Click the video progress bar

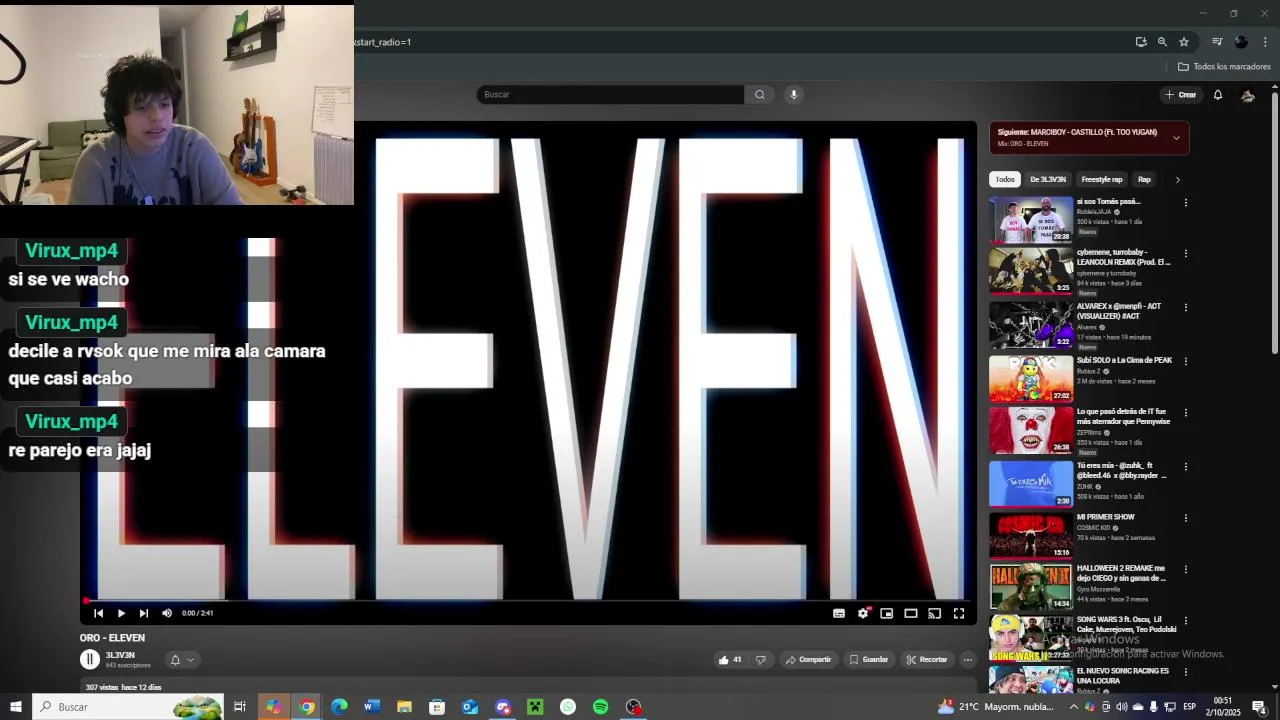point(528,600)
